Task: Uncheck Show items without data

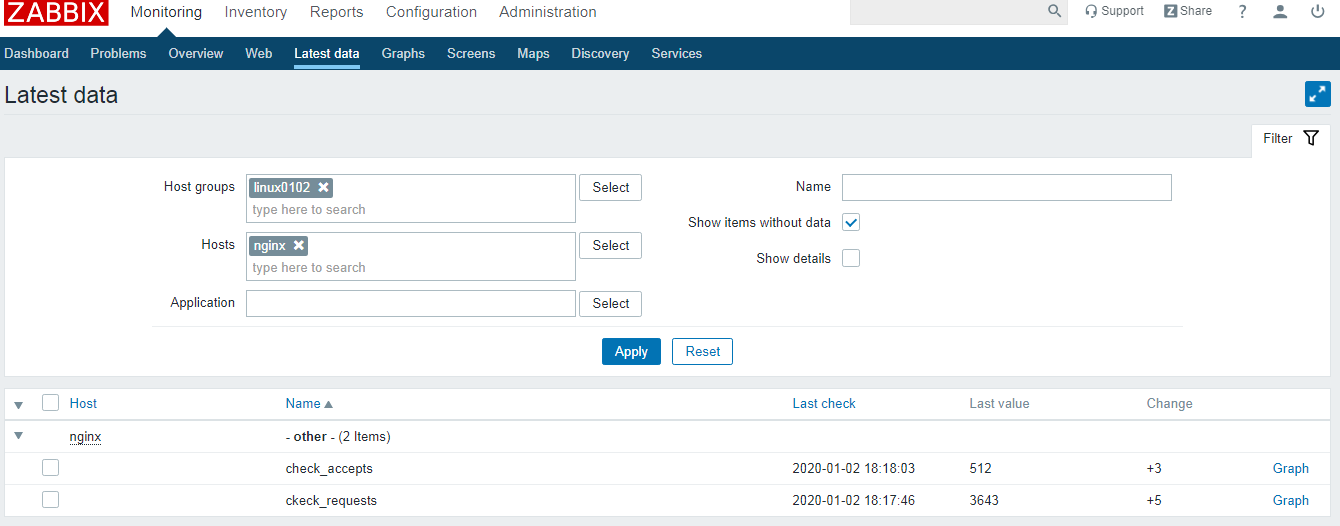Action: [x=851, y=222]
